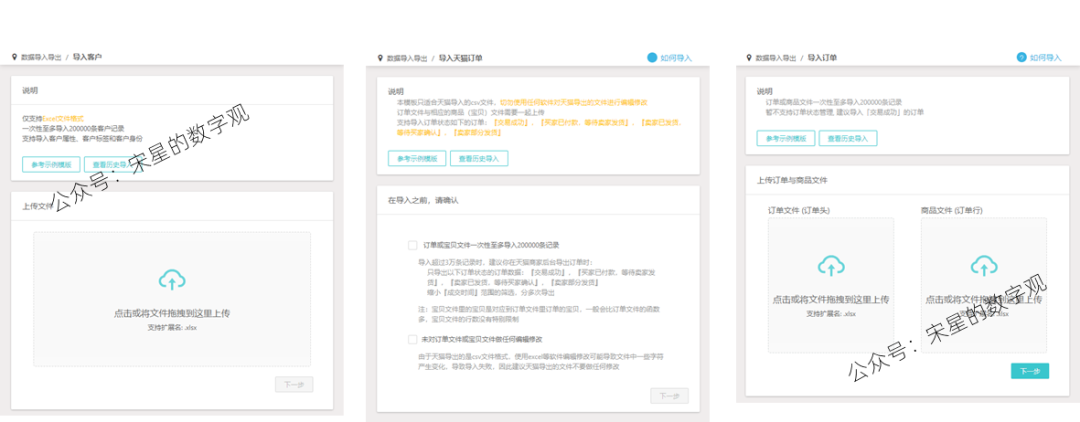Click 参考示例模板 button in 导入订单 panel
Screen dimensions: 1080x422
785,138
